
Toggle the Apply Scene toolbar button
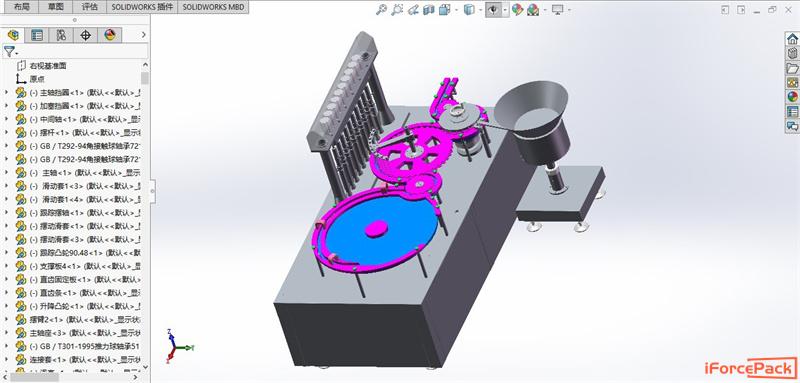pos(533,10)
